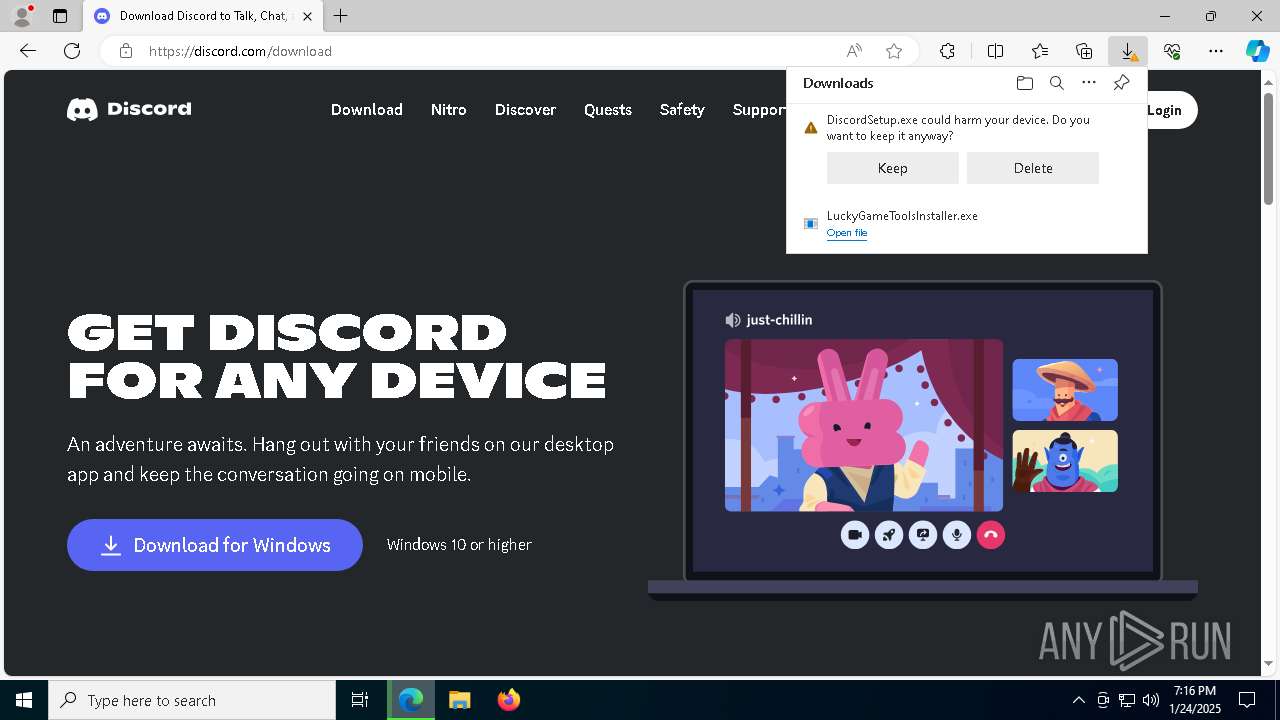This screenshot has height=720, width=1280.
Task: Open Edge Settings and more menu
Action: [1216, 51]
